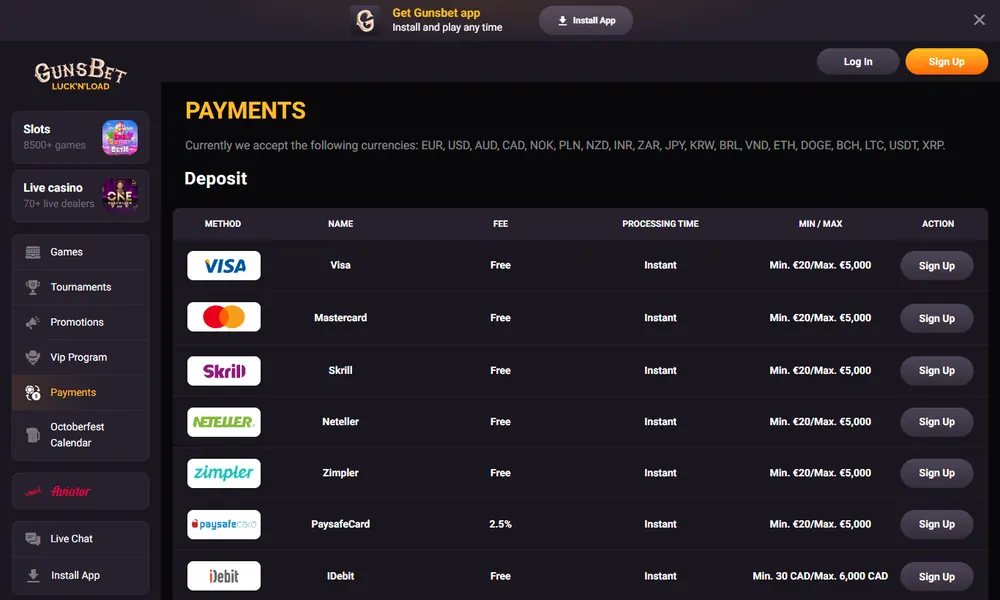1000x600 pixels.
Task: Launch the Aviator game link
Action: click(x=80, y=491)
